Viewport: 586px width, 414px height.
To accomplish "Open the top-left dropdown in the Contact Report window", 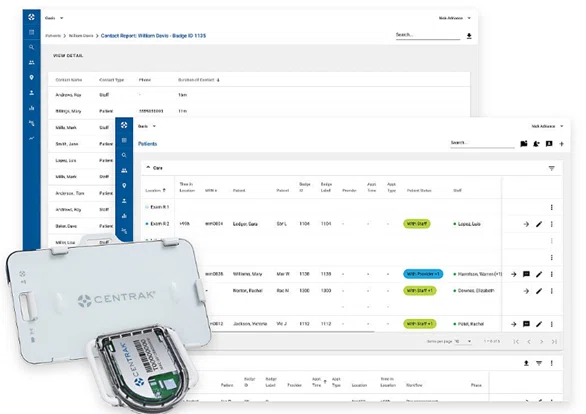I will [x=54, y=18].
